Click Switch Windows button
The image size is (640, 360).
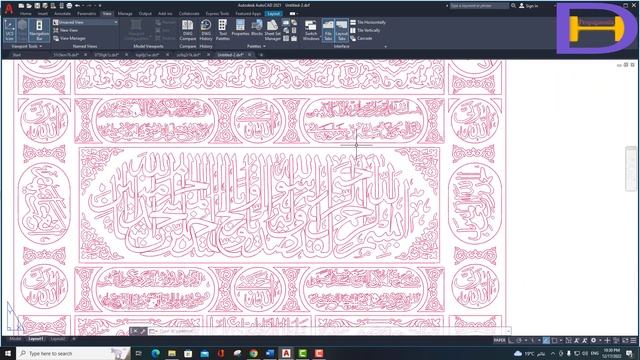point(311,30)
